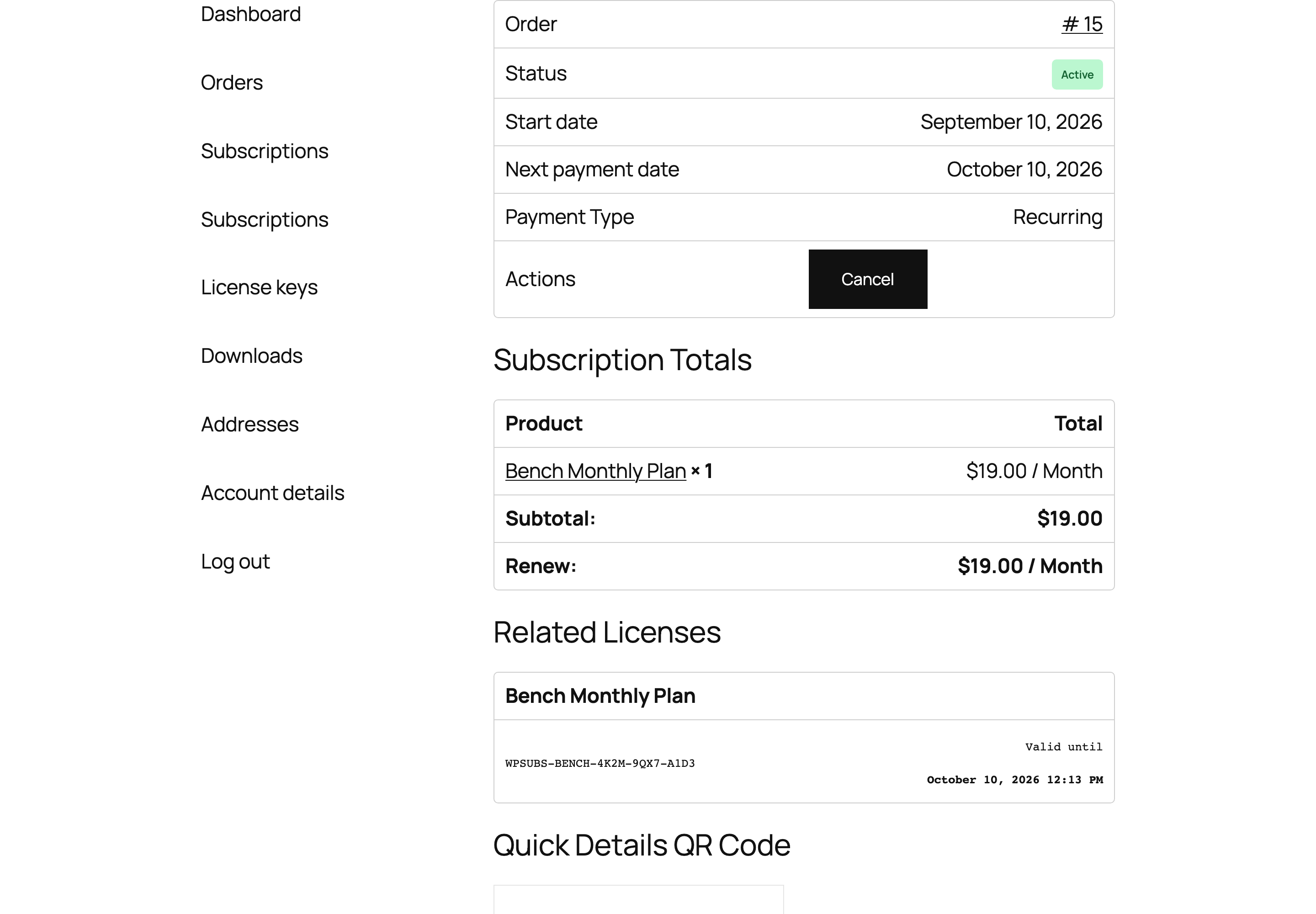Open License keys in the sidebar
This screenshot has height=914, width=1316.
259,287
